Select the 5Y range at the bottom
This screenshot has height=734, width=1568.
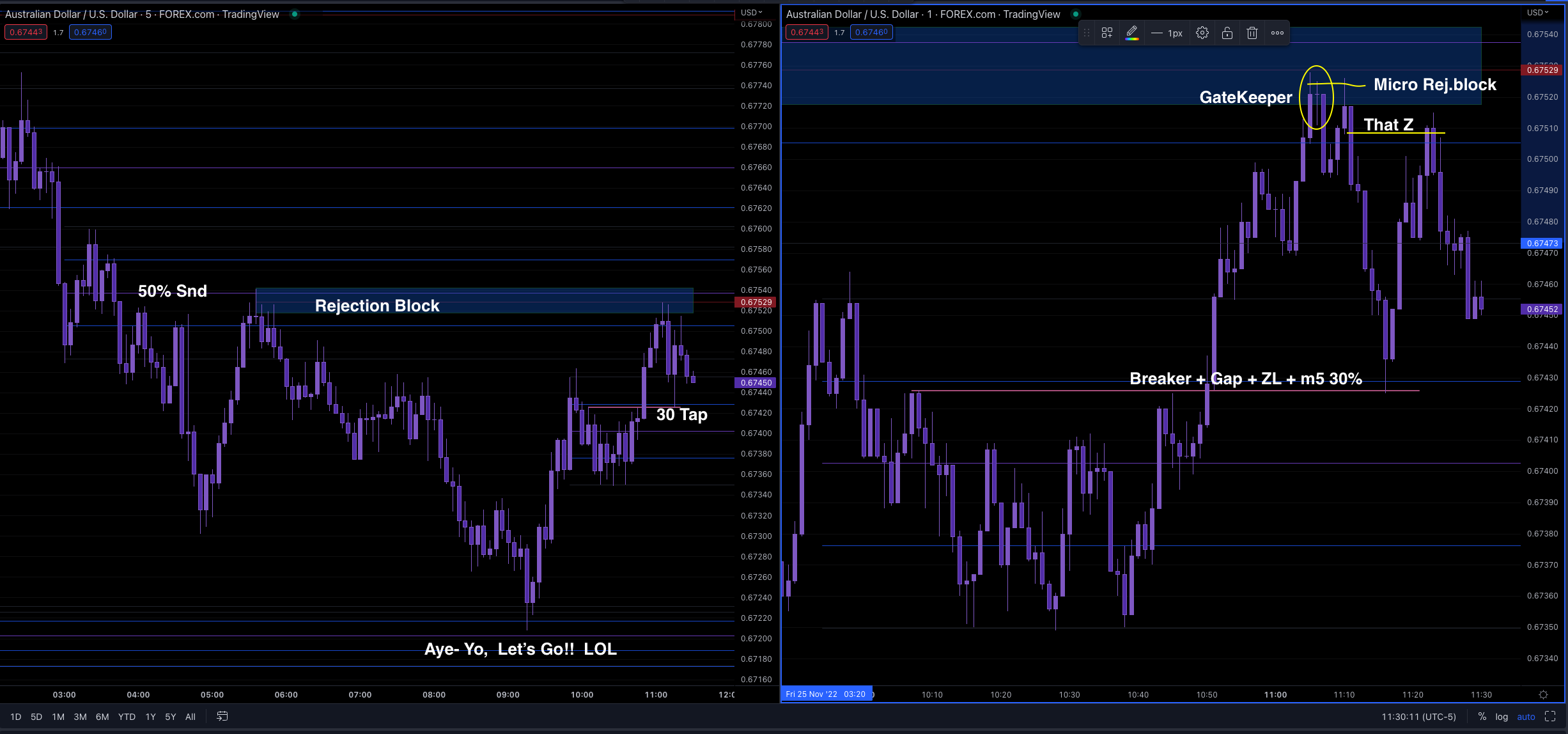169,717
